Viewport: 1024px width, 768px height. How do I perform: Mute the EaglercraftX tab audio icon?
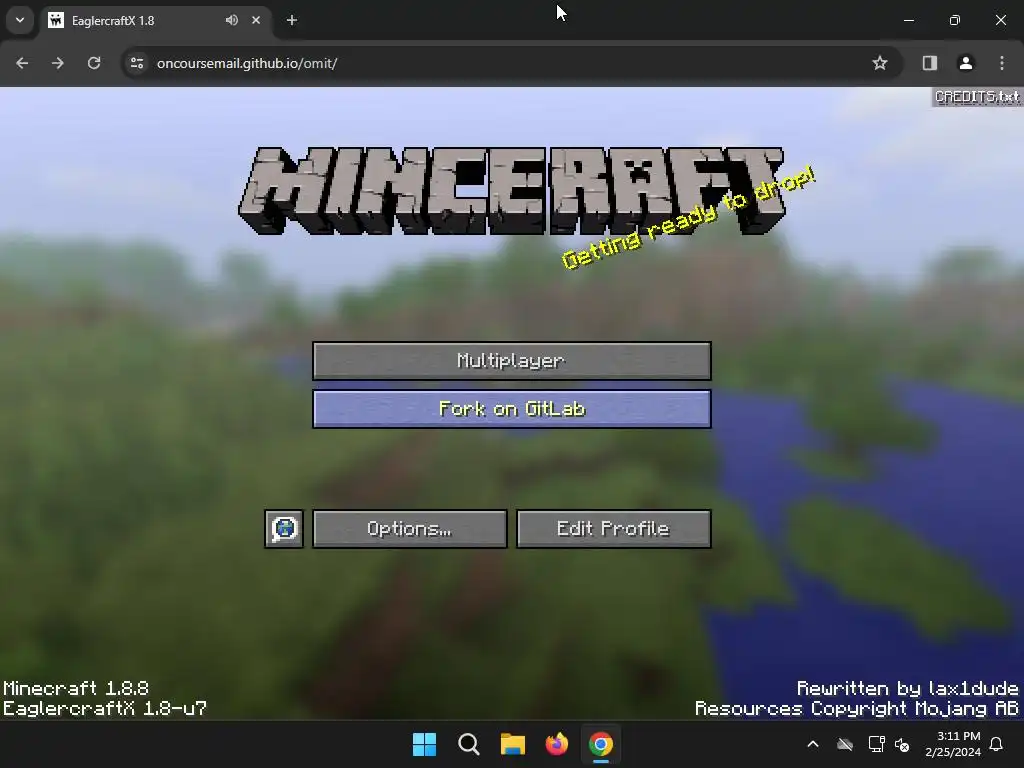point(232,20)
